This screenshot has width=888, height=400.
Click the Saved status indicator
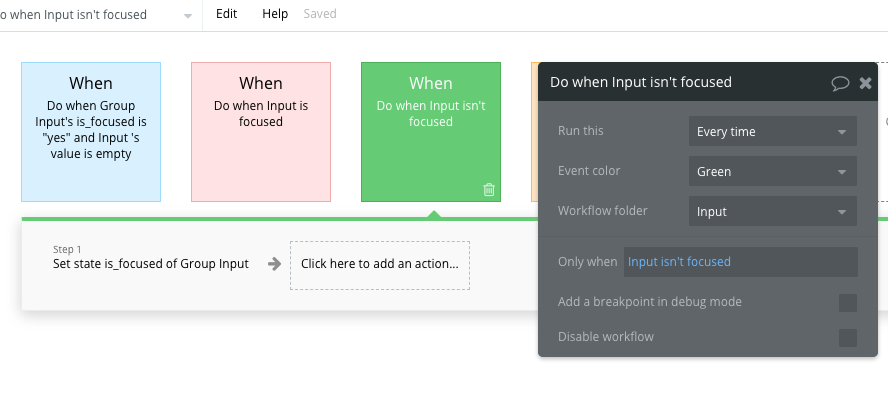click(x=320, y=15)
